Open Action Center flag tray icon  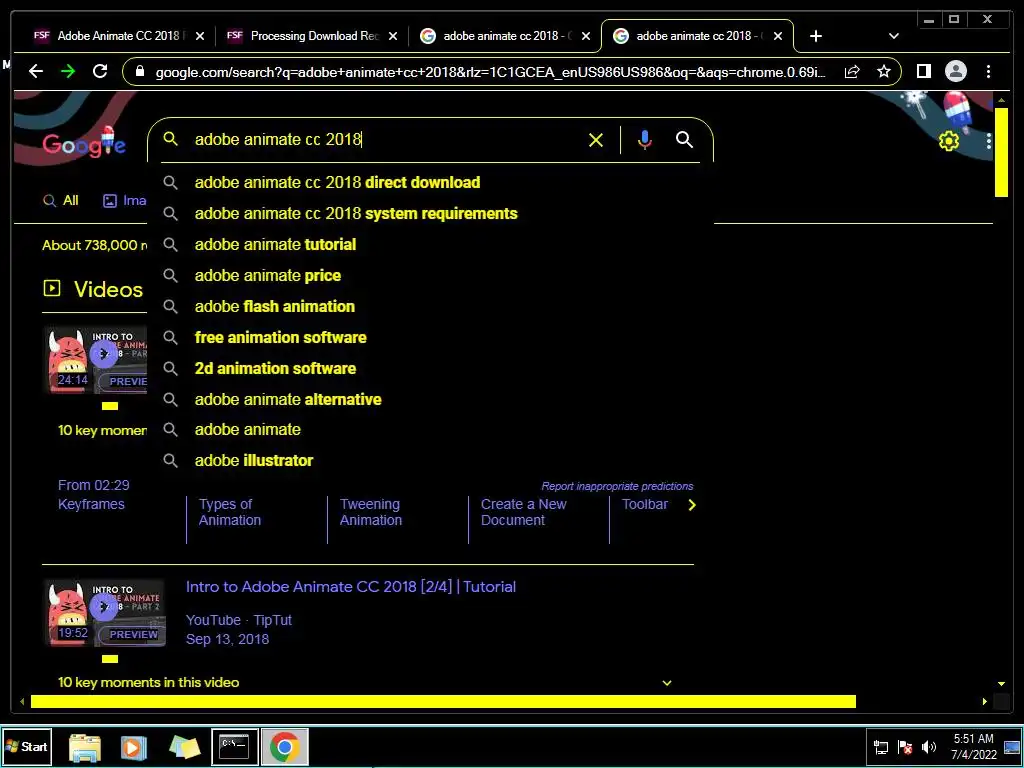(x=905, y=747)
